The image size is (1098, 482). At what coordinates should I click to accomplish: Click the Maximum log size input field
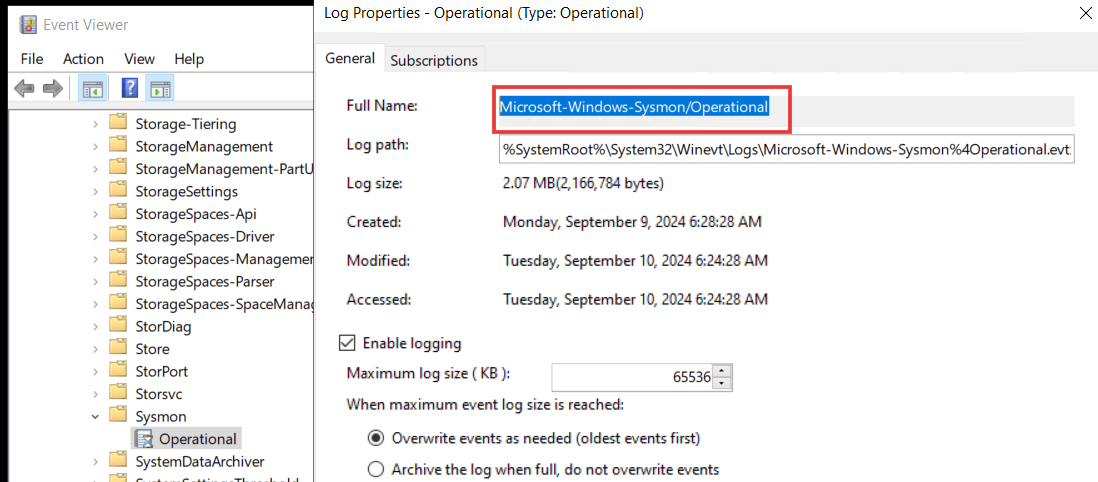(x=632, y=378)
